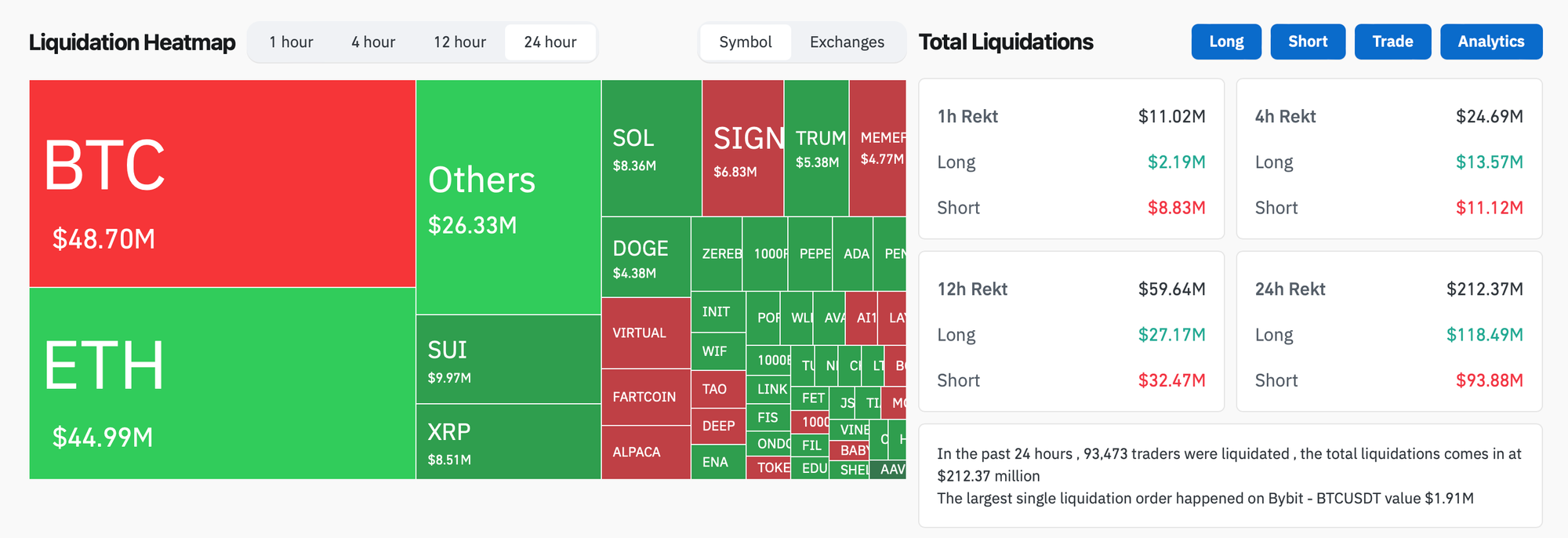Select the red SIGN $6.83M tile
Image resolution: width=1568 pixels, height=538 pixels.
743,148
